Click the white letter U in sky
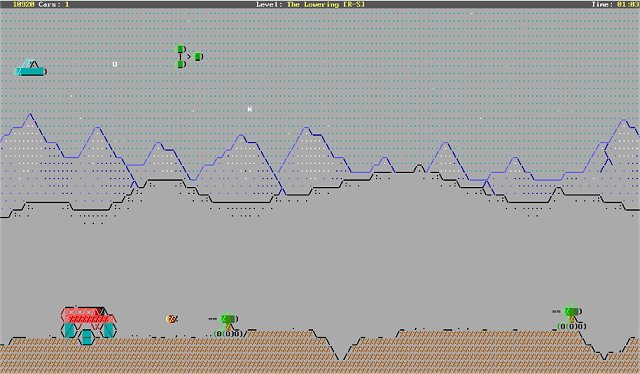This screenshot has width=640, height=374. [x=115, y=64]
